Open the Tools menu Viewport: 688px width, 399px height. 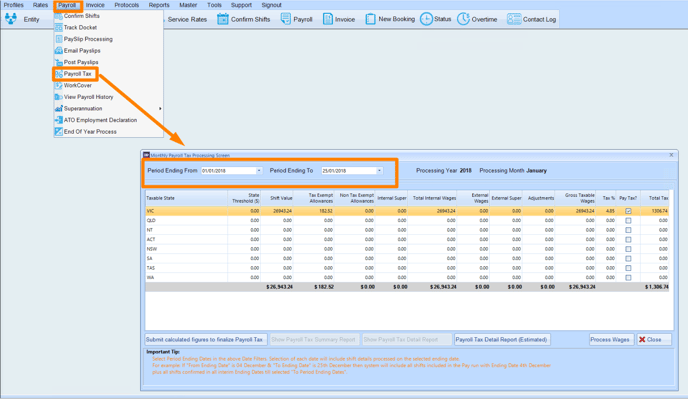(x=214, y=5)
